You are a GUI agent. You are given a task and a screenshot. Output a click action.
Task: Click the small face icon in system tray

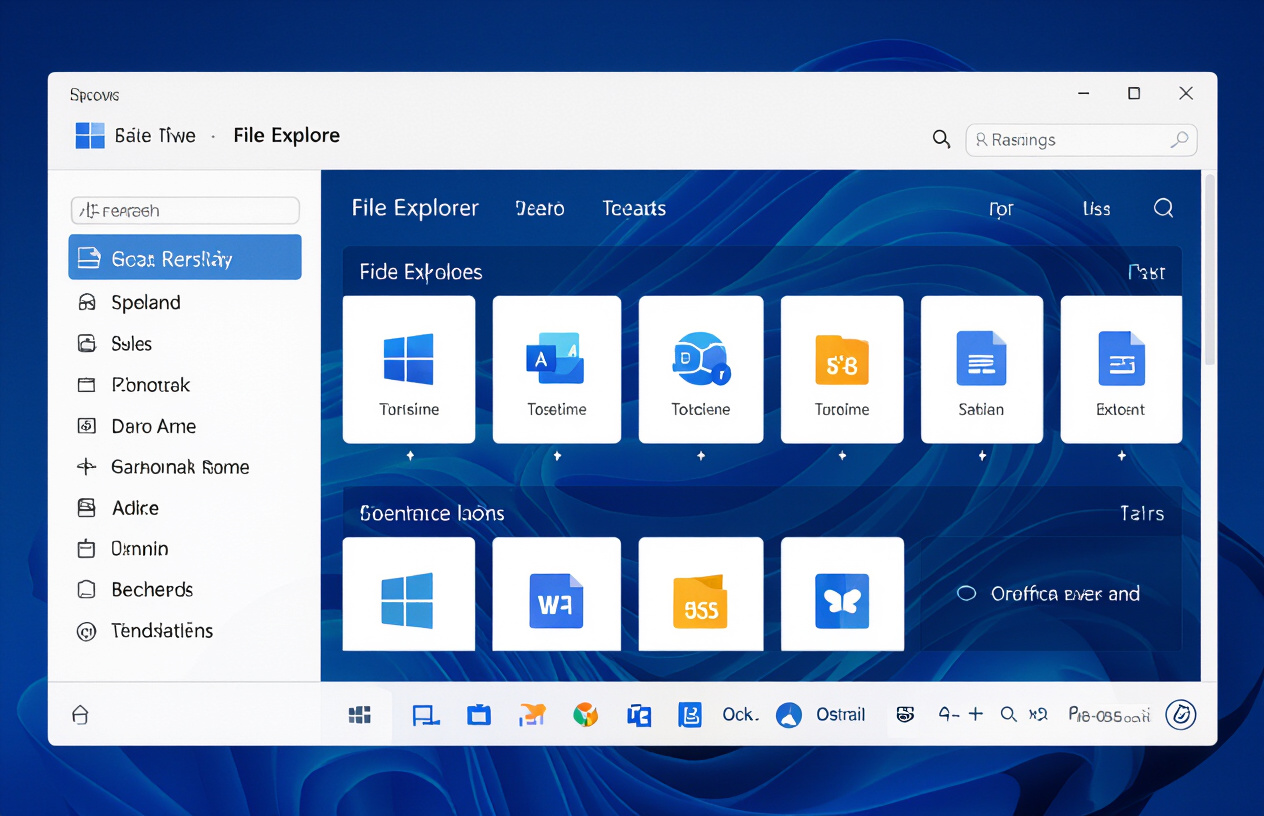tap(906, 714)
